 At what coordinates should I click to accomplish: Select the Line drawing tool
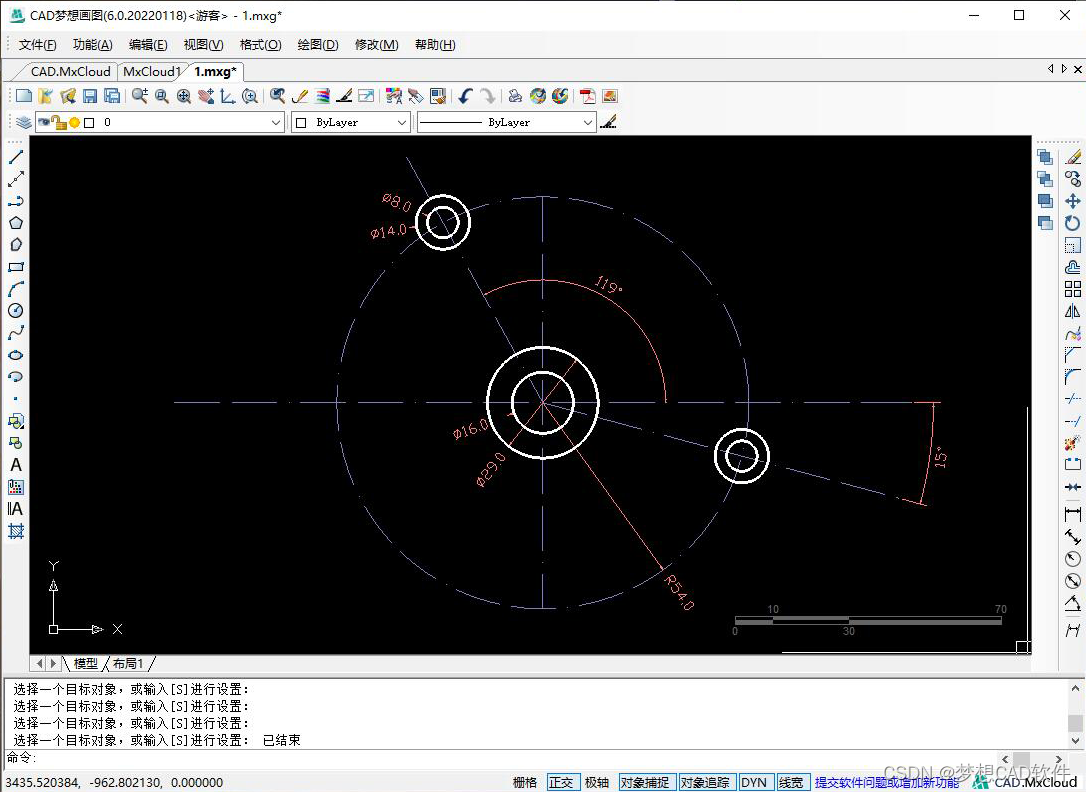tap(16, 157)
